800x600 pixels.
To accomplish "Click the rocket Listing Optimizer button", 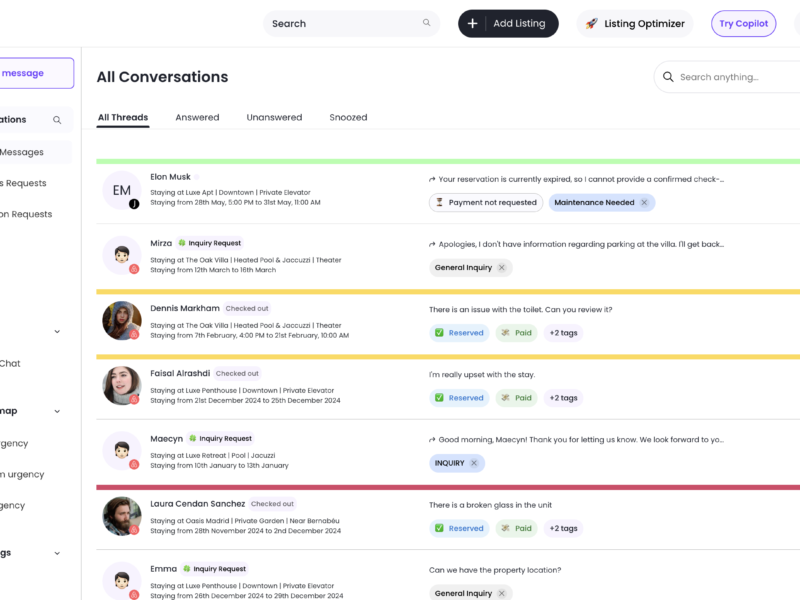I will click(636, 23).
